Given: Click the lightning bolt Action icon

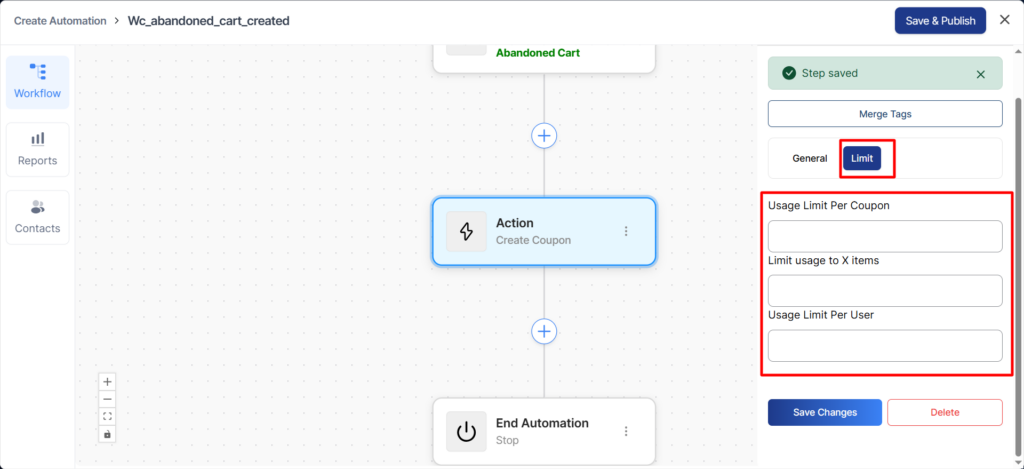Looking at the screenshot, I should [x=466, y=231].
